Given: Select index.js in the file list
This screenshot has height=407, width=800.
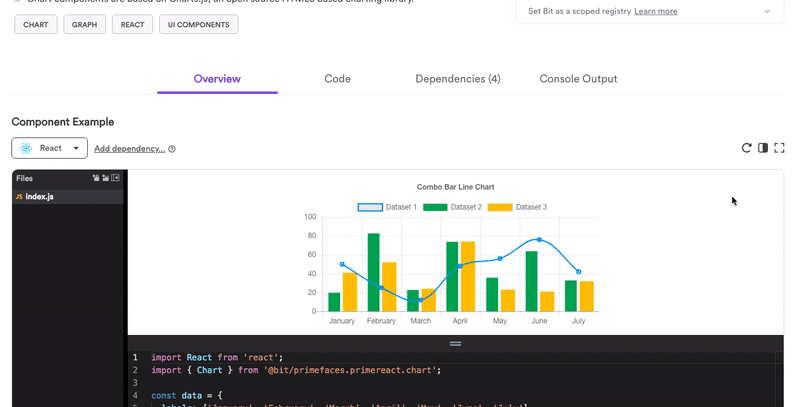Looking at the screenshot, I should (40, 196).
